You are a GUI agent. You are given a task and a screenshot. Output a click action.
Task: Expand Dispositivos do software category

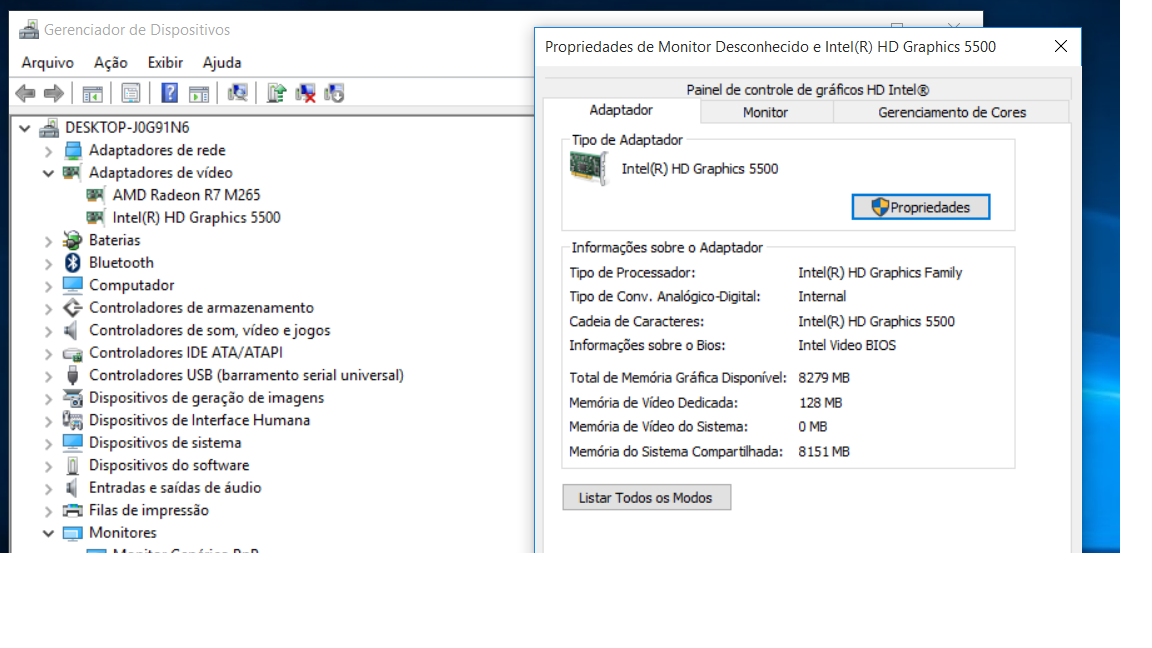[48, 467]
